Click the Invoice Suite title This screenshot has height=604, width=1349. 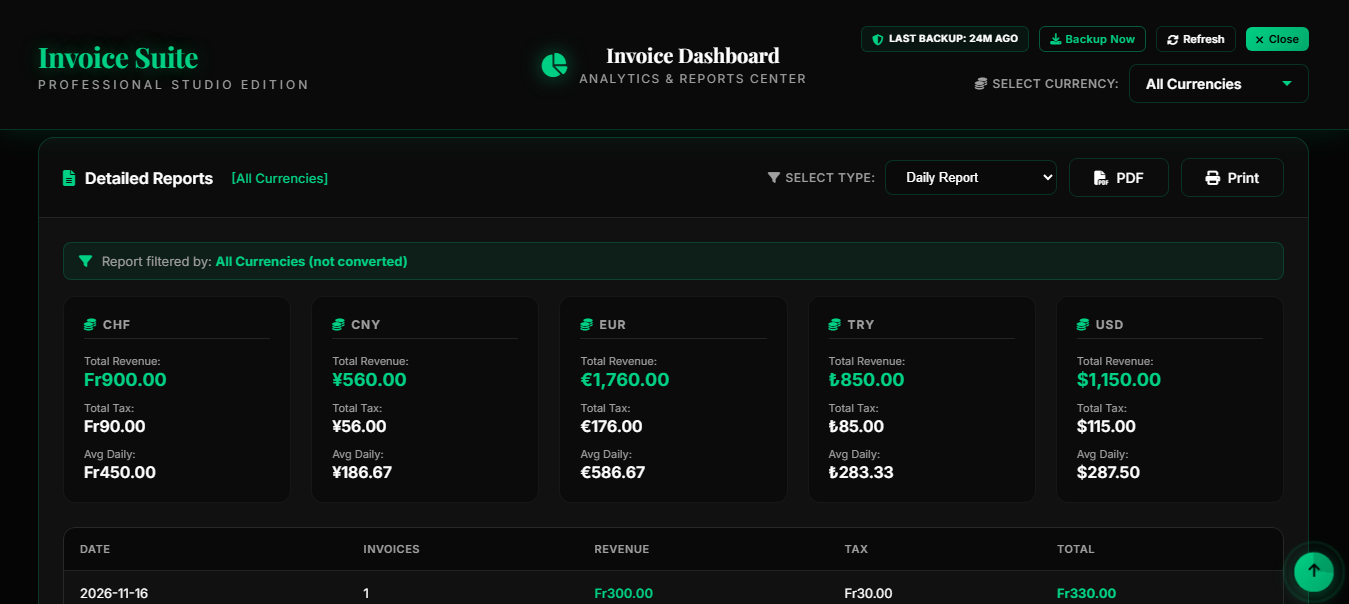(x=118, y=58)
